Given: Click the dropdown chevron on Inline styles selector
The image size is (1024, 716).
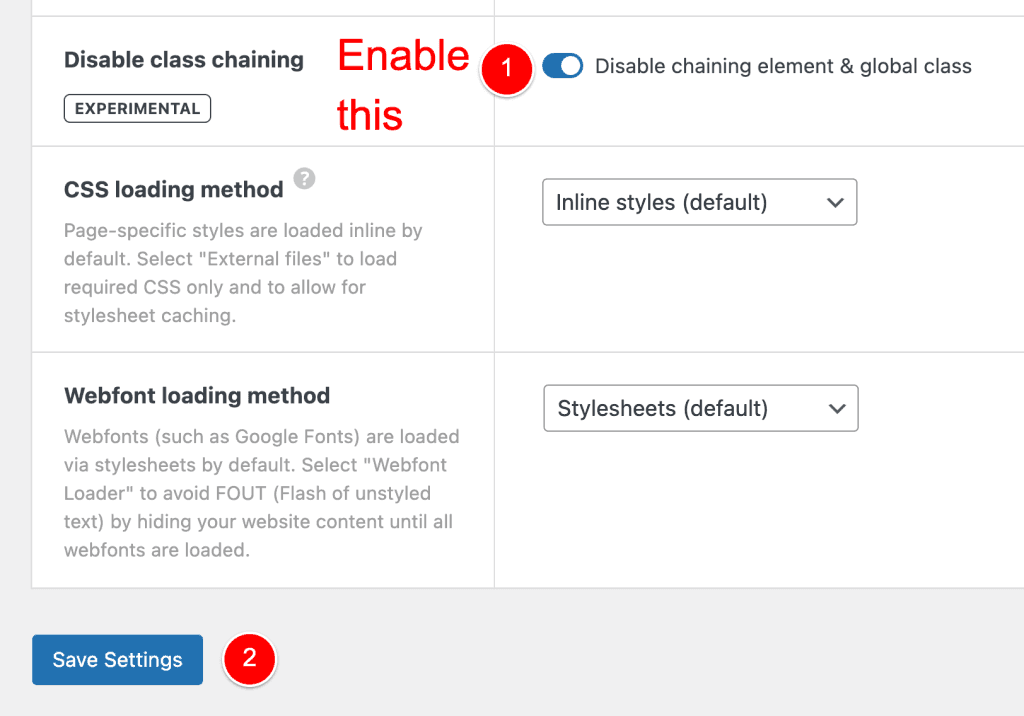Looking at the screenshot, I should pyautogui.click(x=836, y=202).
